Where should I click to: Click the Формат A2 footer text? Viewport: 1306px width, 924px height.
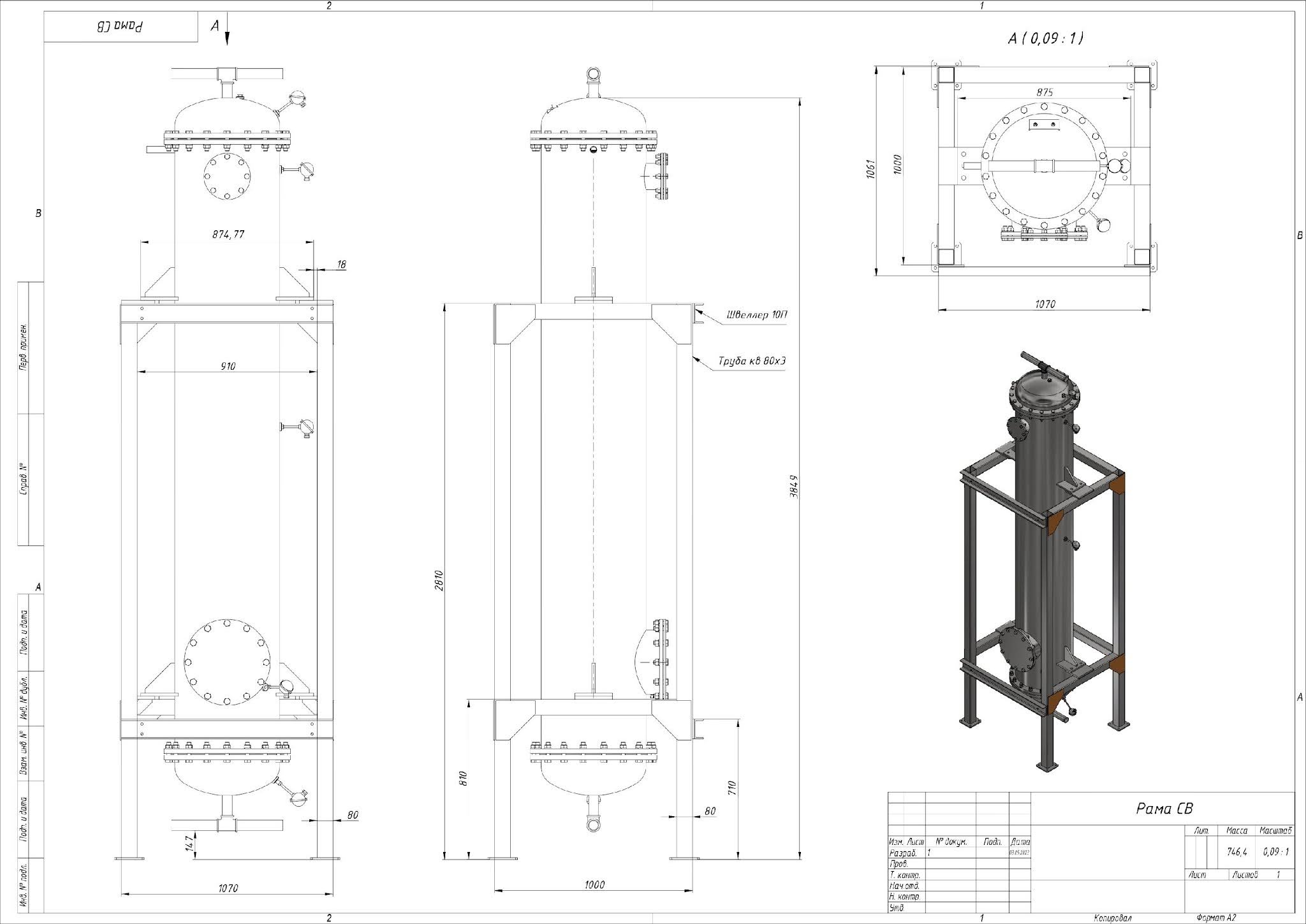[1216, 918]
